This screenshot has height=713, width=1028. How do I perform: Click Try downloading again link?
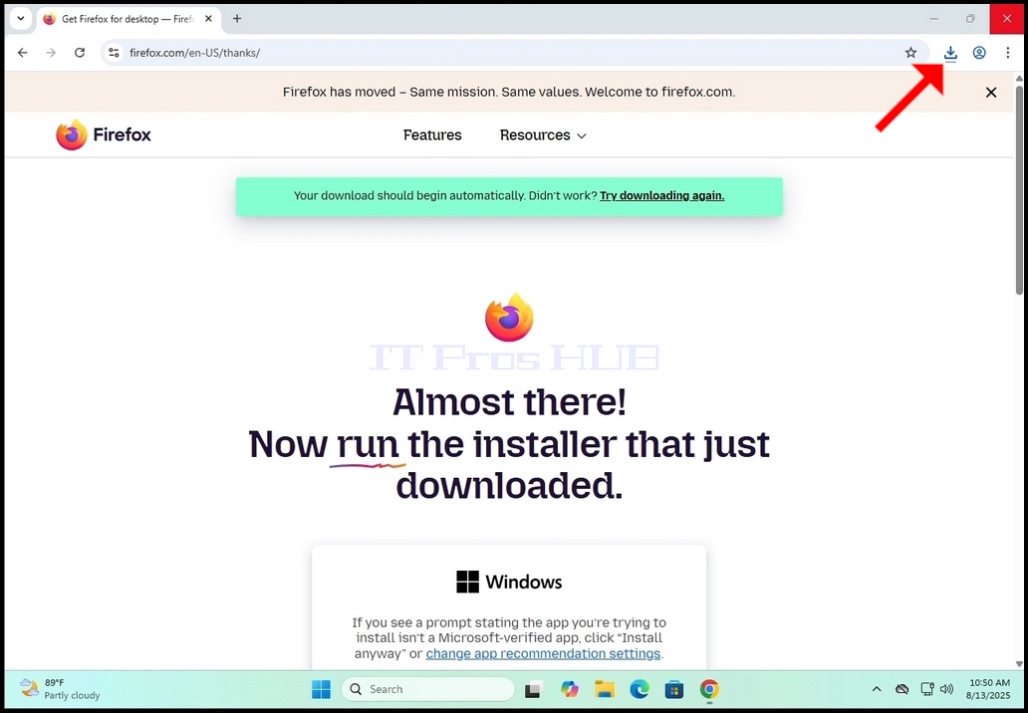[662, 196]
